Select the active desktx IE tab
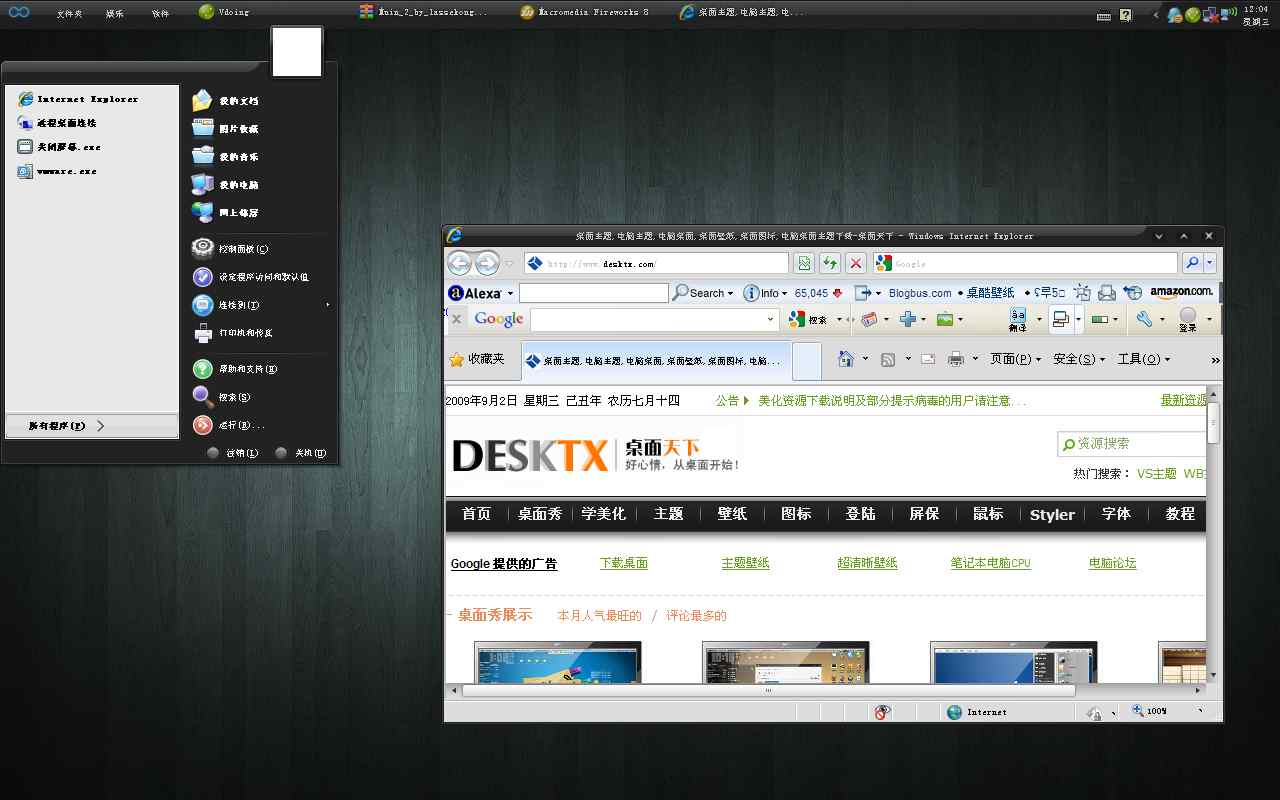 tap(655, 360)
